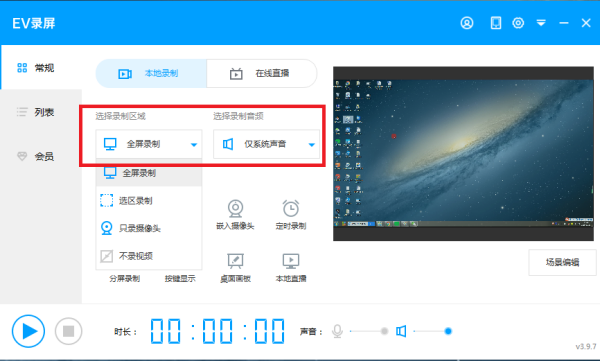Start recording with the play button
600x361 pixels.
28,331
